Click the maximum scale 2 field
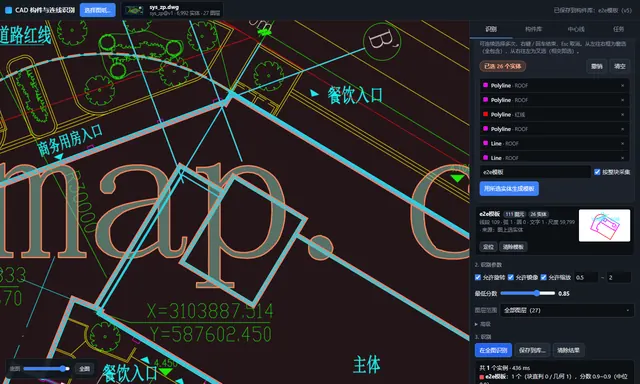This screenshot has width=640, height=384. (x=619, y=277)
